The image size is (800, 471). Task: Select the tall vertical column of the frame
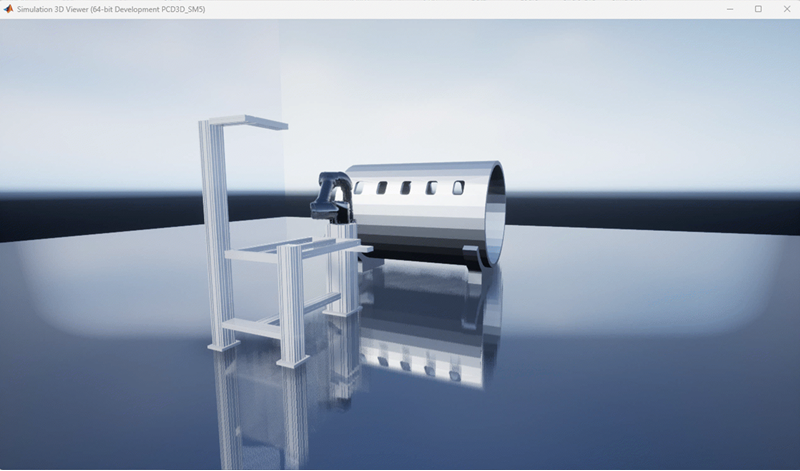(x=215, y=230)
